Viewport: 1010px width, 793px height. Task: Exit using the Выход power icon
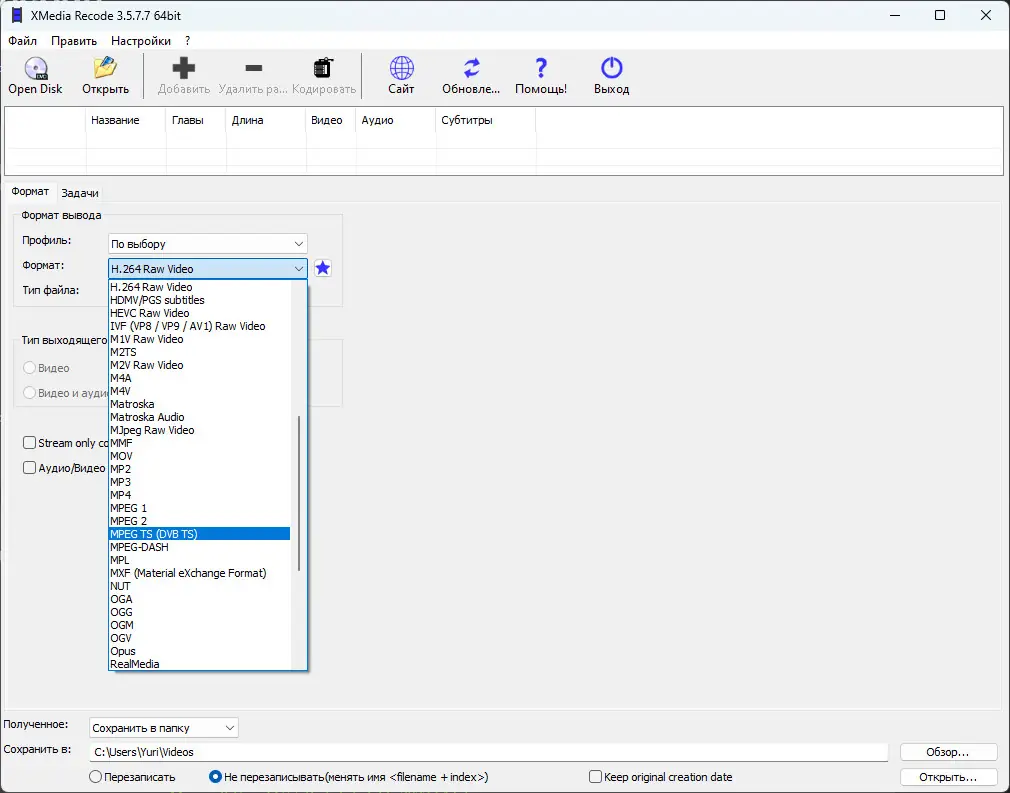tap(611, 68)
